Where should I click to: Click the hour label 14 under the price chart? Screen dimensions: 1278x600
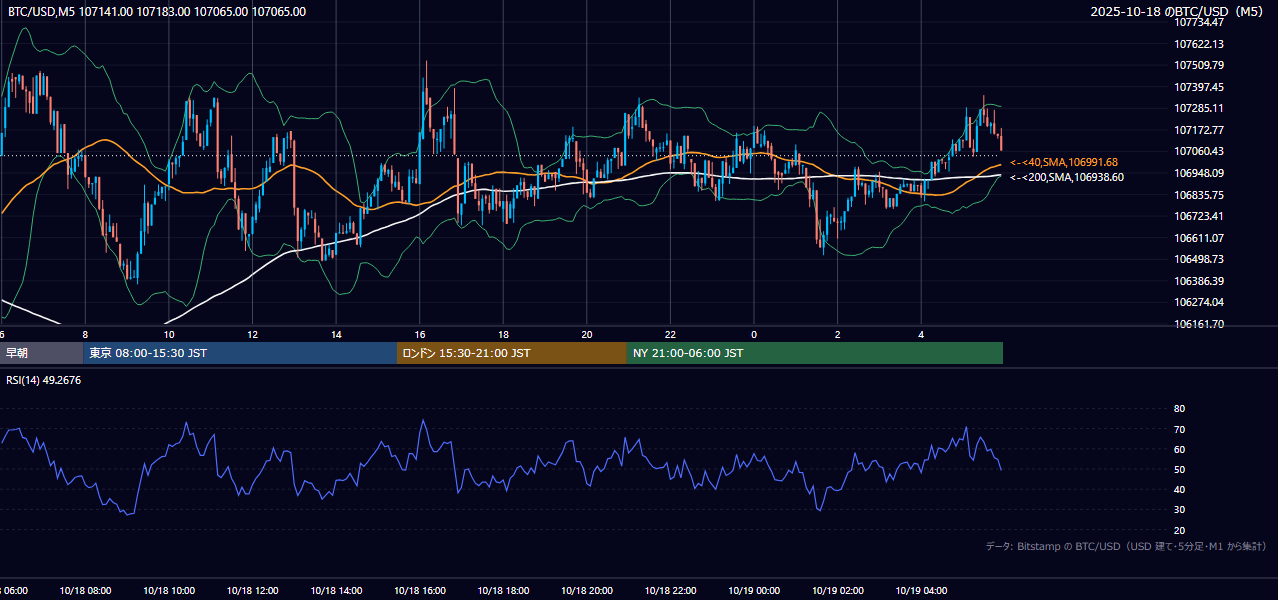pyautogui.click(x=337, y=335)
